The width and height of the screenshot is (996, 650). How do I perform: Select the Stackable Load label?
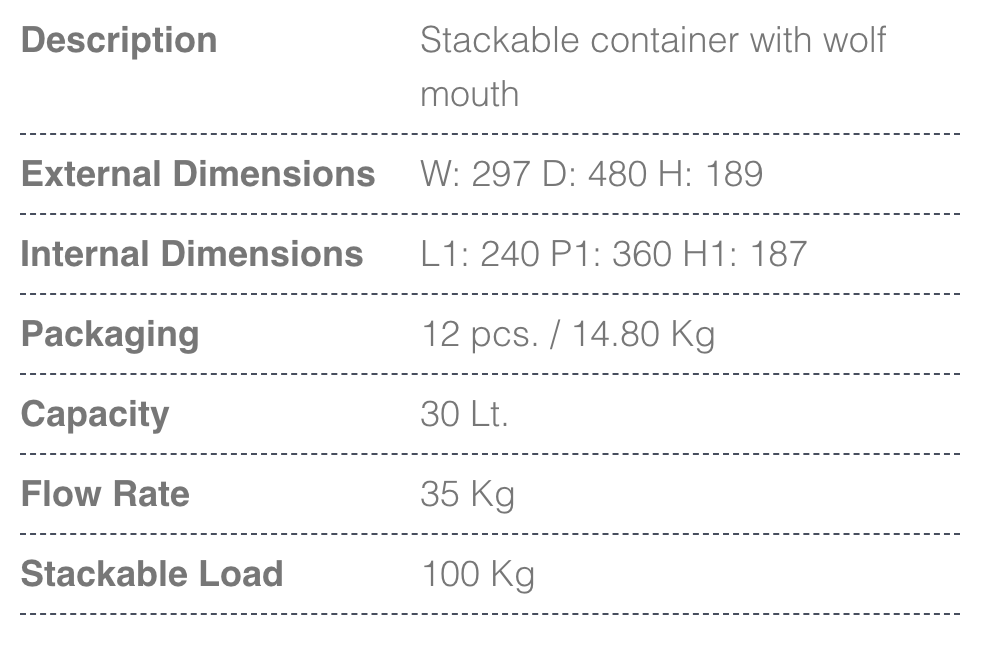coord(152,574)
